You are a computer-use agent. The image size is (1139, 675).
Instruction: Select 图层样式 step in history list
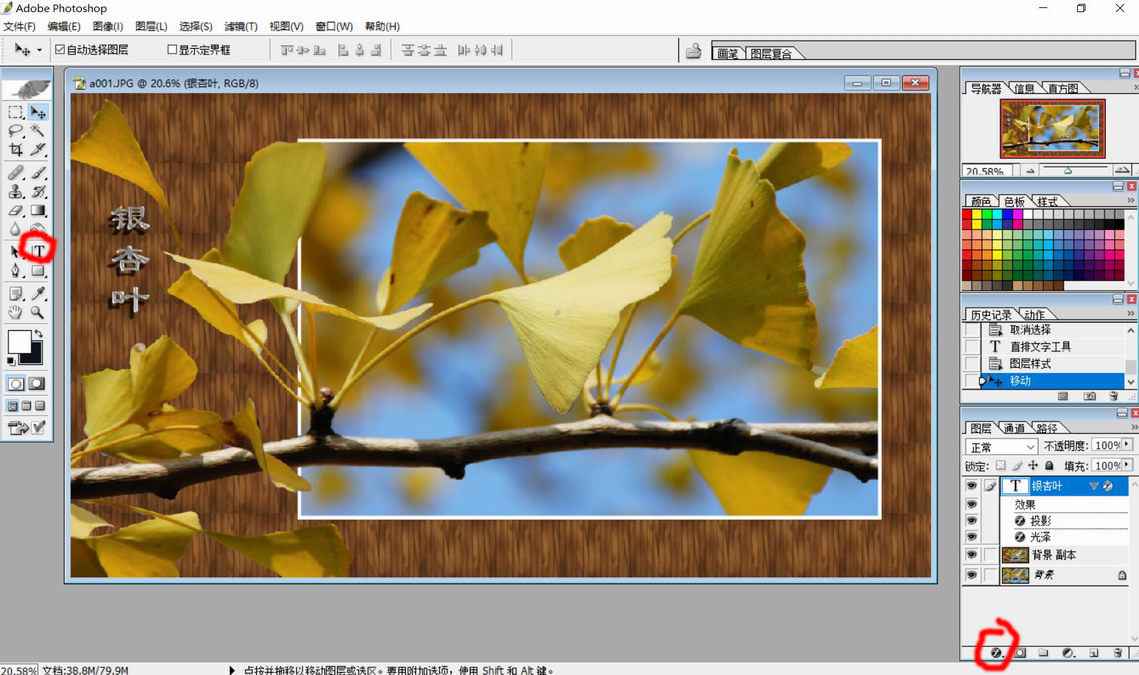click(1029, 364)
